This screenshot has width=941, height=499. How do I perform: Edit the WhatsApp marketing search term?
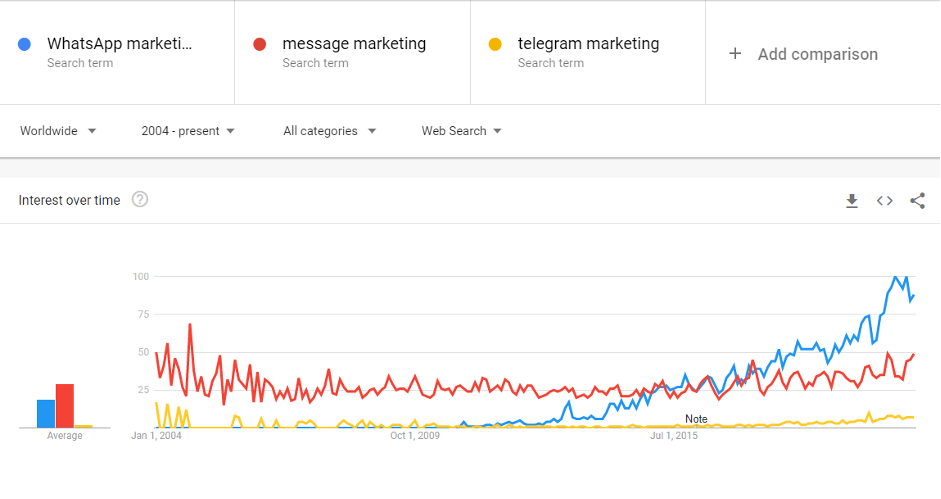click(x=119, y=44)
